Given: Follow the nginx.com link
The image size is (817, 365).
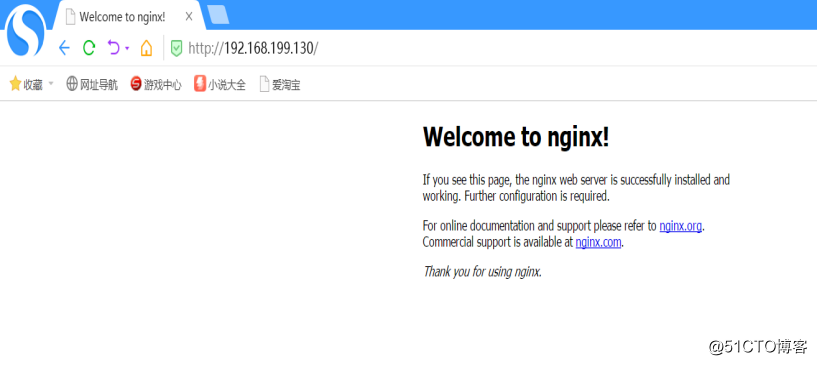Looking at the screenshot, I should tap(598, 243).
